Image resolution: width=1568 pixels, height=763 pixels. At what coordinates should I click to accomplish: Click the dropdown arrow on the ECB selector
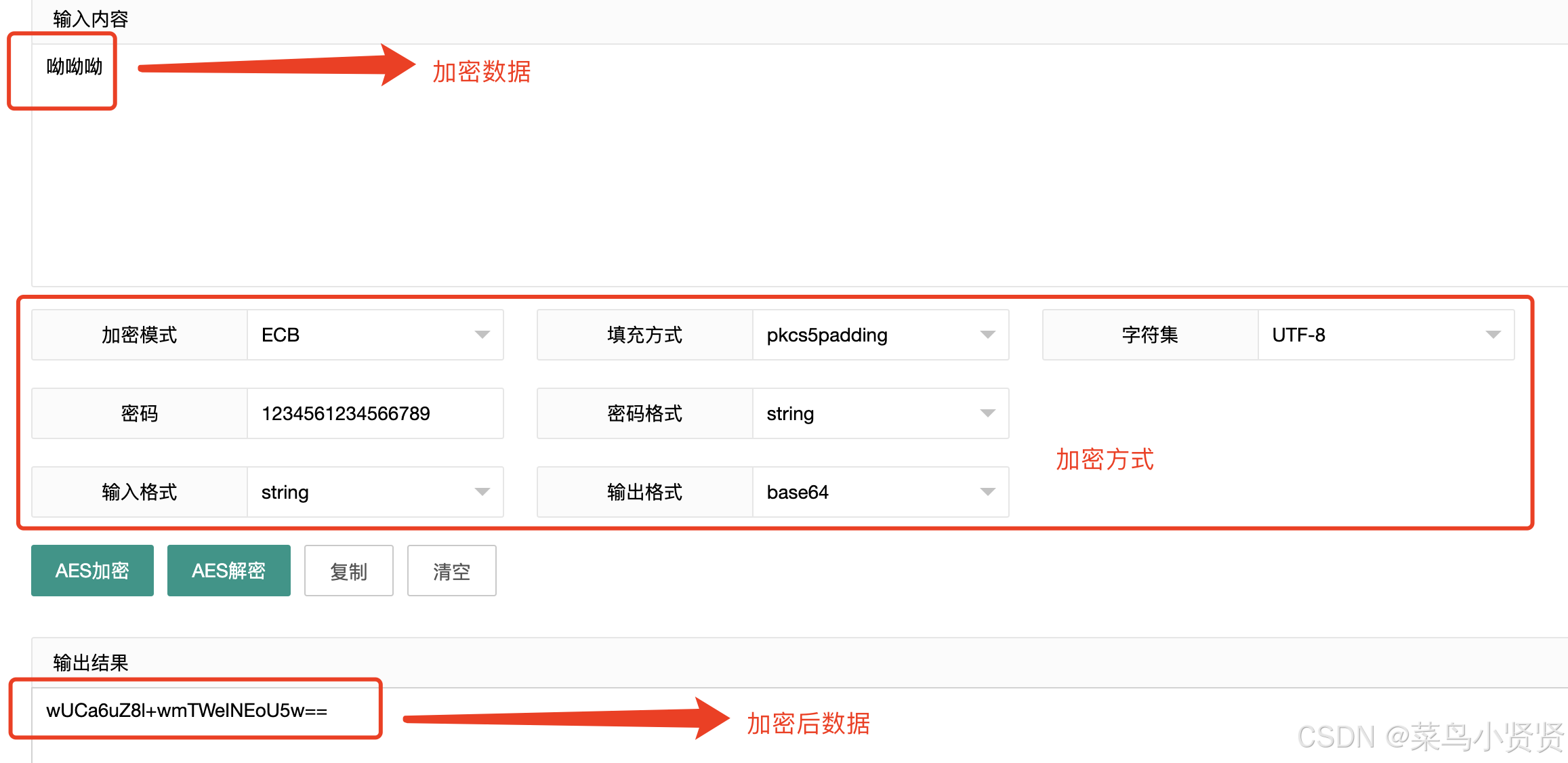pos(482,334)
